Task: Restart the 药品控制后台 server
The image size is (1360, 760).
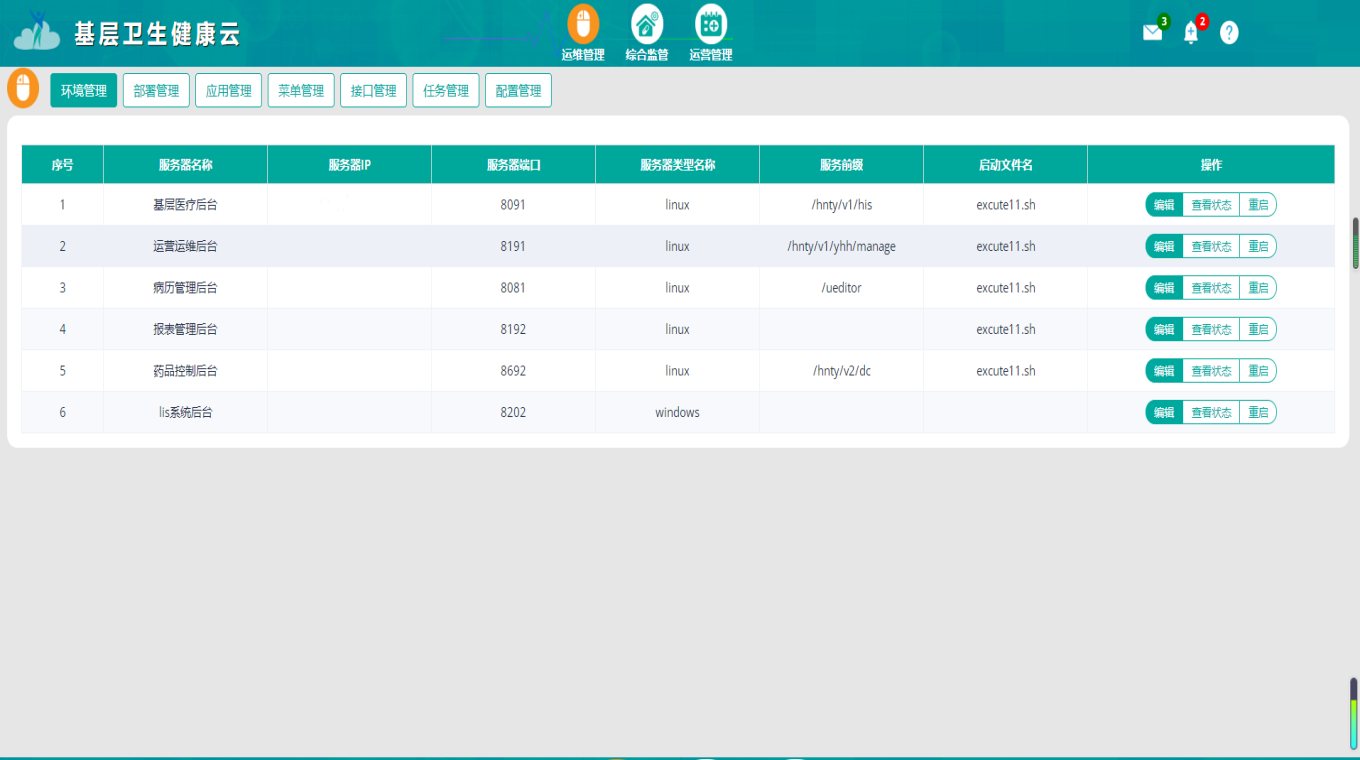Action: click(1258, 371)
